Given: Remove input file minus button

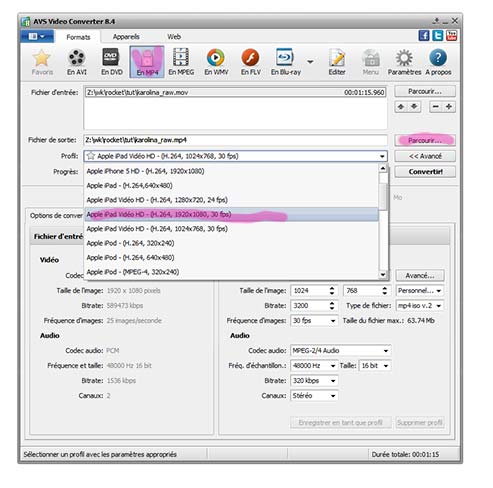Looking at the screenshot, I should pos(436,107).
